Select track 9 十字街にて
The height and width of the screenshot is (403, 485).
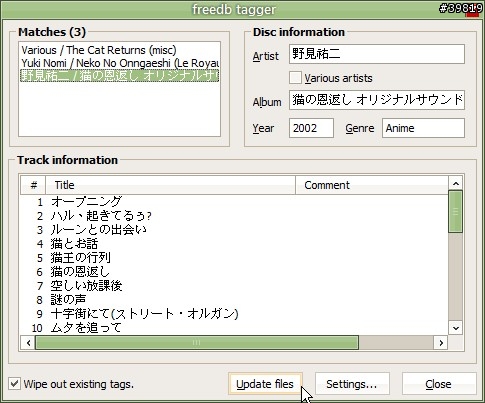234,314
